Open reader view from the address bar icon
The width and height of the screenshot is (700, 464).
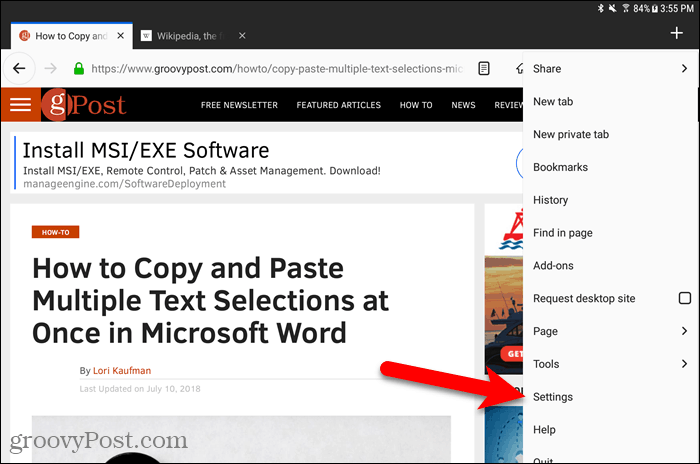click(483, 68)
